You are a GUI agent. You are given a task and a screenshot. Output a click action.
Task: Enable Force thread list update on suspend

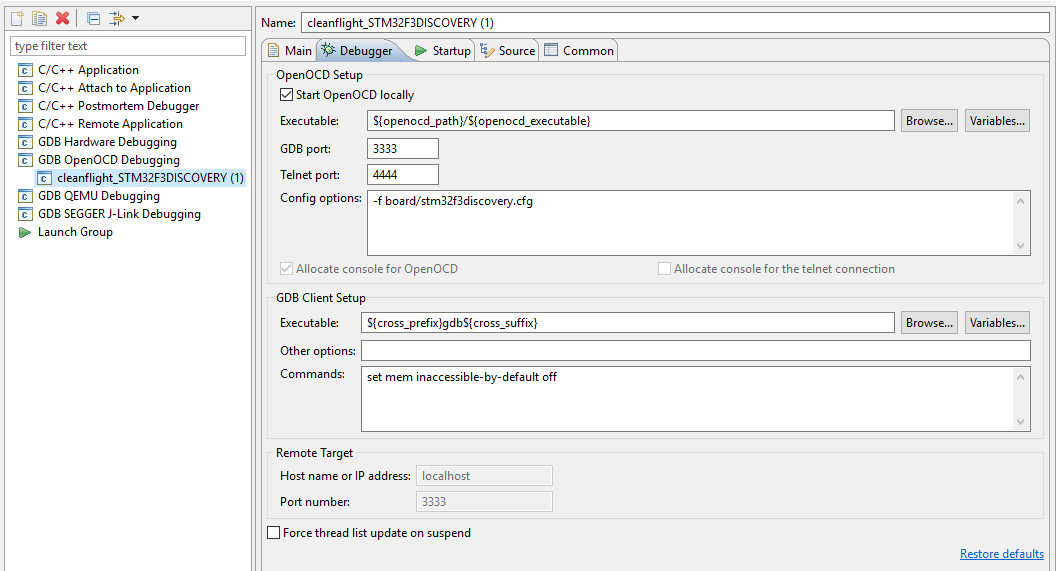[x=274, y=533]
